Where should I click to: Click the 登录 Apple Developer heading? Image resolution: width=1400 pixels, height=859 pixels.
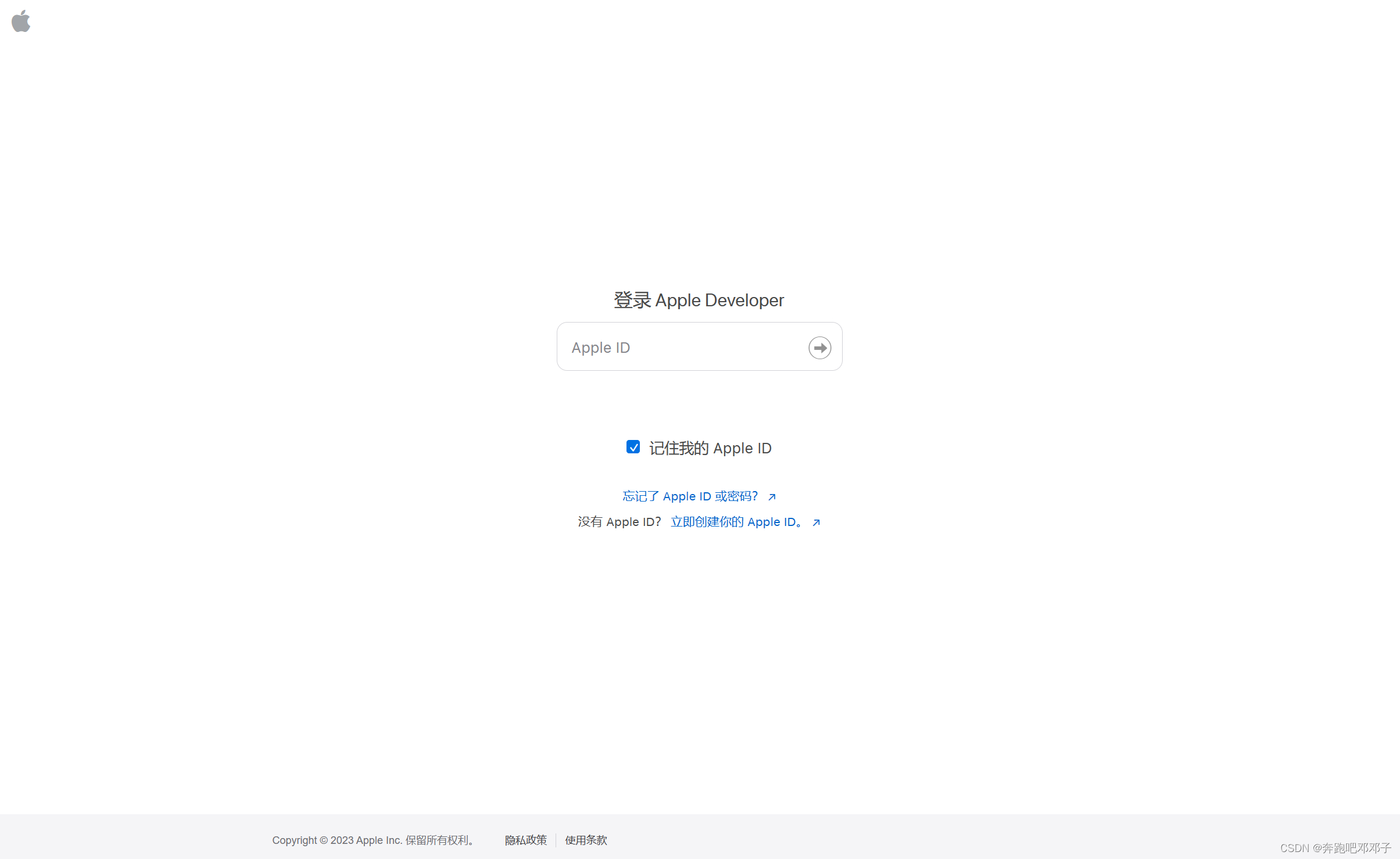coord(699,300)
